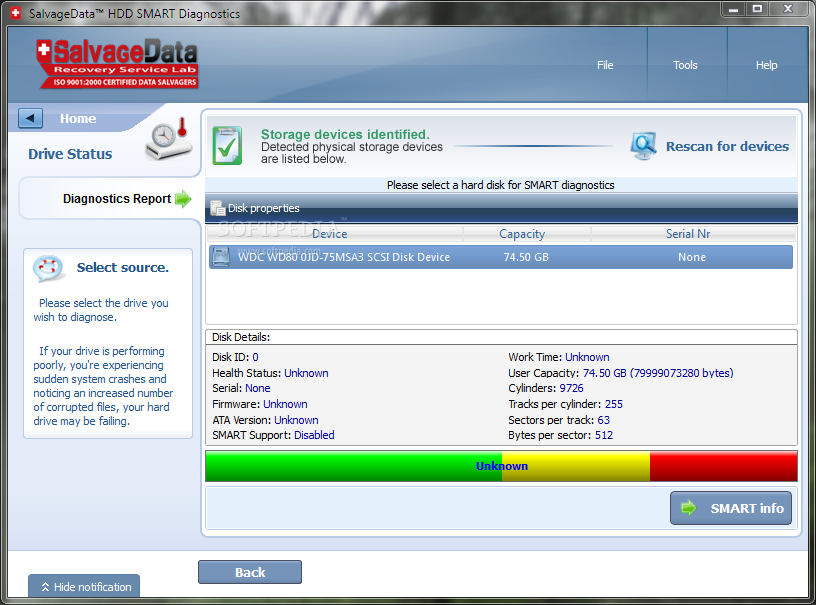Maximize the SalvageData window
This screenshot has height=605, width=816.
click(758, 8)
